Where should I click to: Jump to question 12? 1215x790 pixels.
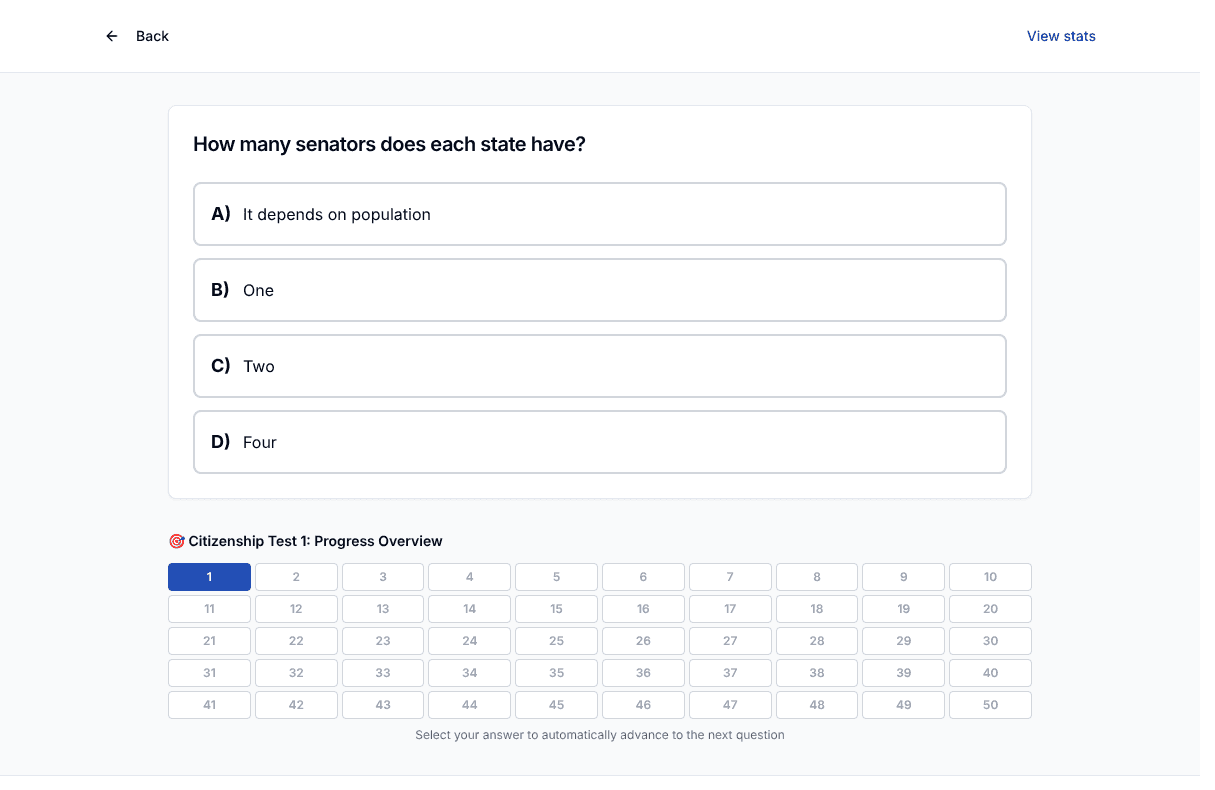296,609
